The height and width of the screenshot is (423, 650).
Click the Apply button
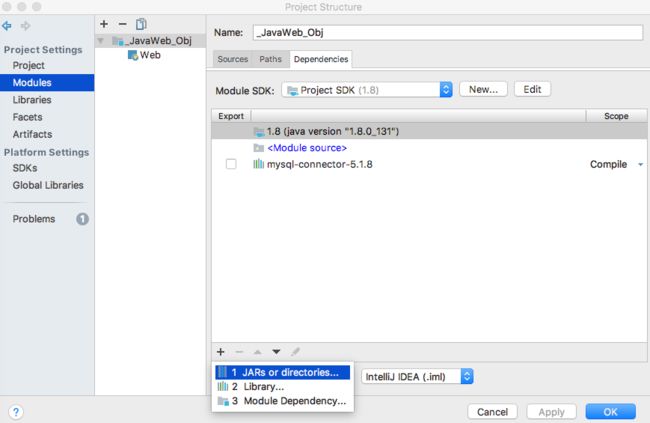551,412
